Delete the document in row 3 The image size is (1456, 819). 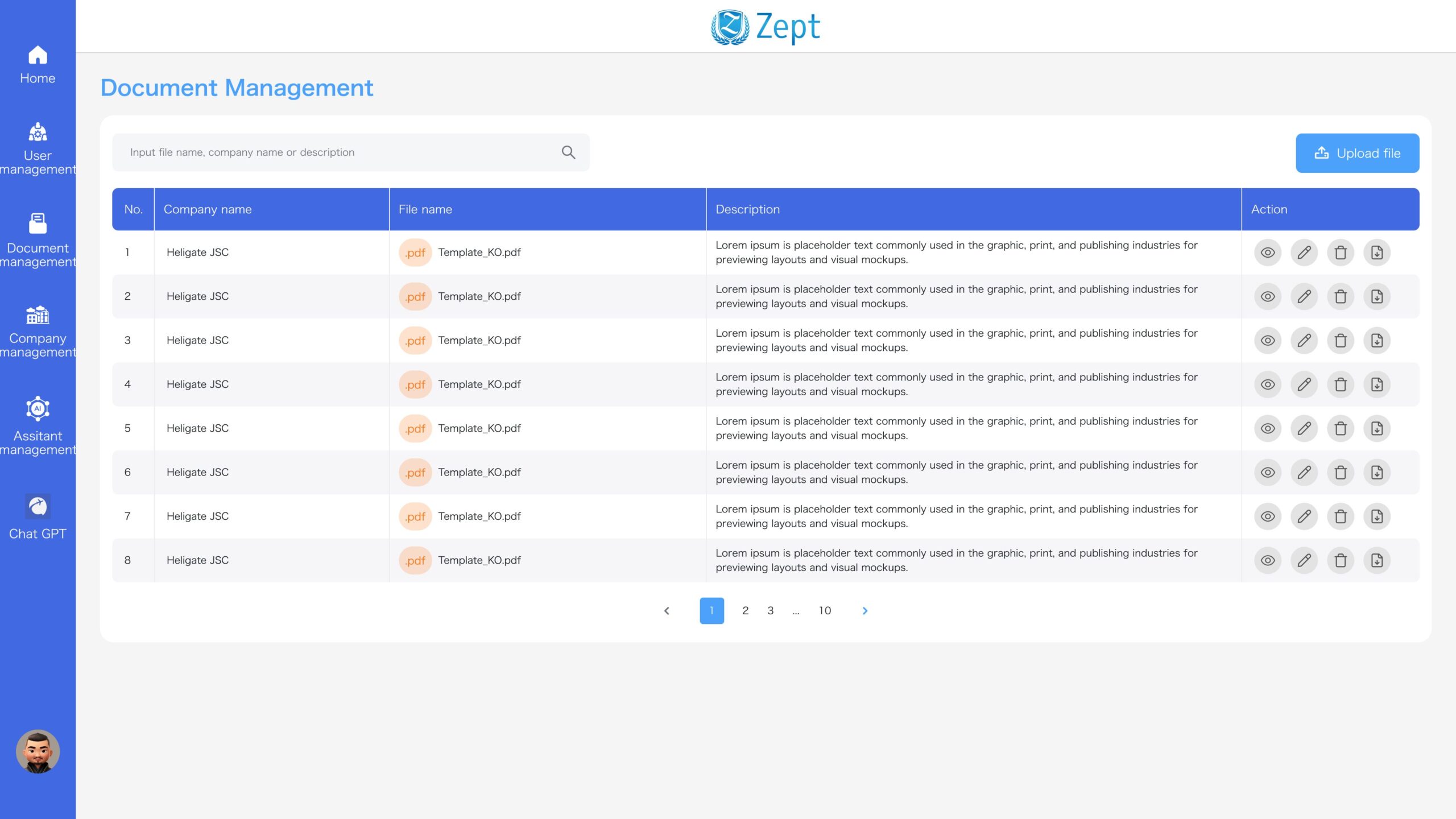[1341, 341]
